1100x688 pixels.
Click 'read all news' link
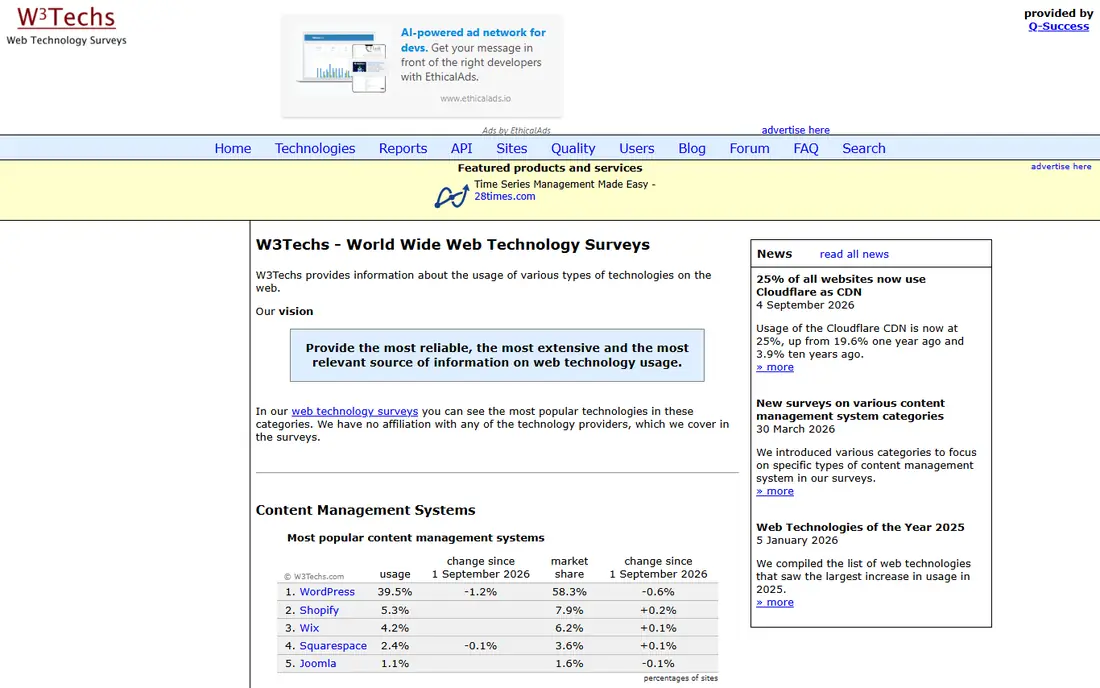coord(854,255)
